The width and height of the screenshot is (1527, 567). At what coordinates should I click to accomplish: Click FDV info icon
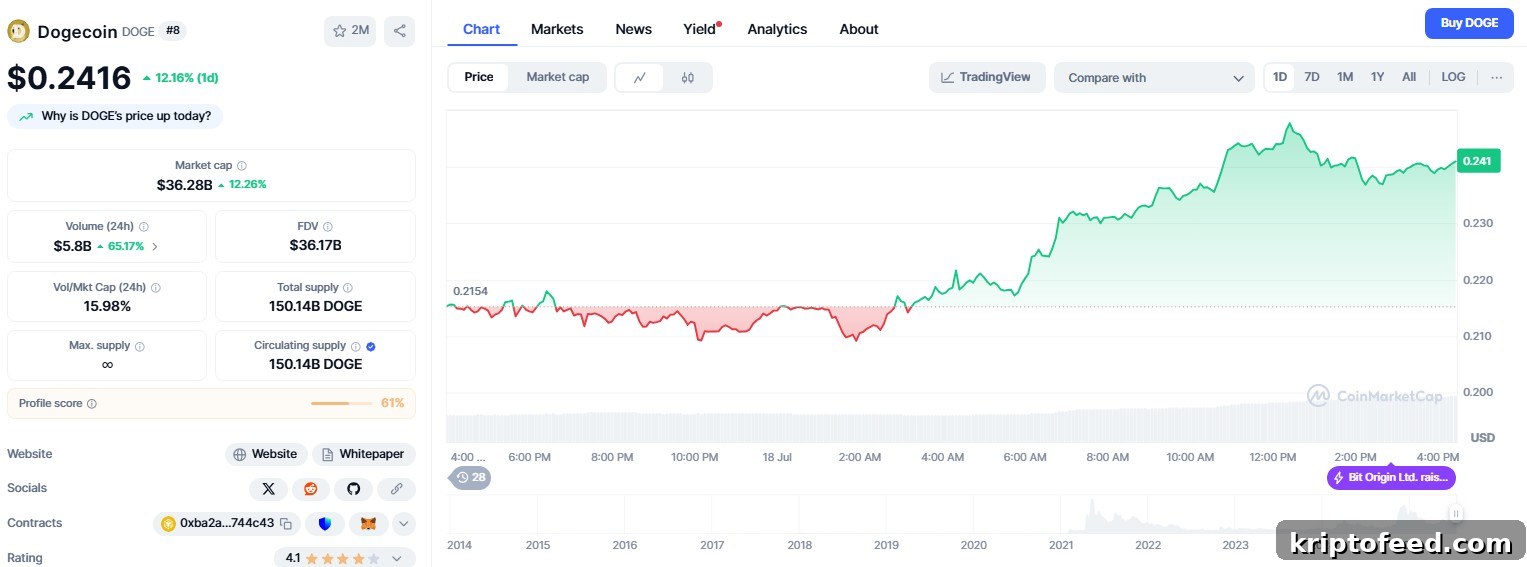(328, 227)
